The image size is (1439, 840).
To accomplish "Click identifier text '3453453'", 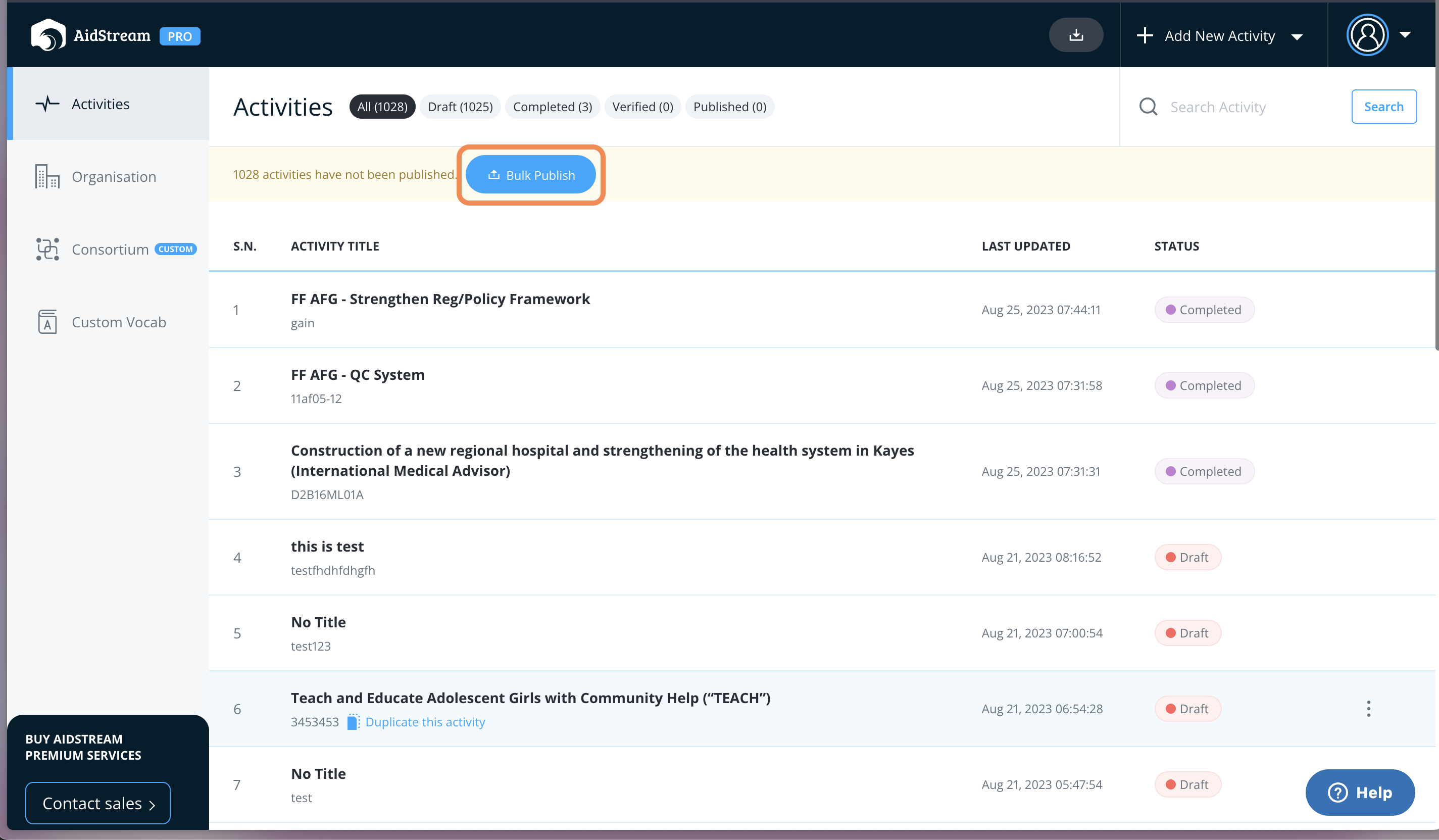I will point(315,722).
